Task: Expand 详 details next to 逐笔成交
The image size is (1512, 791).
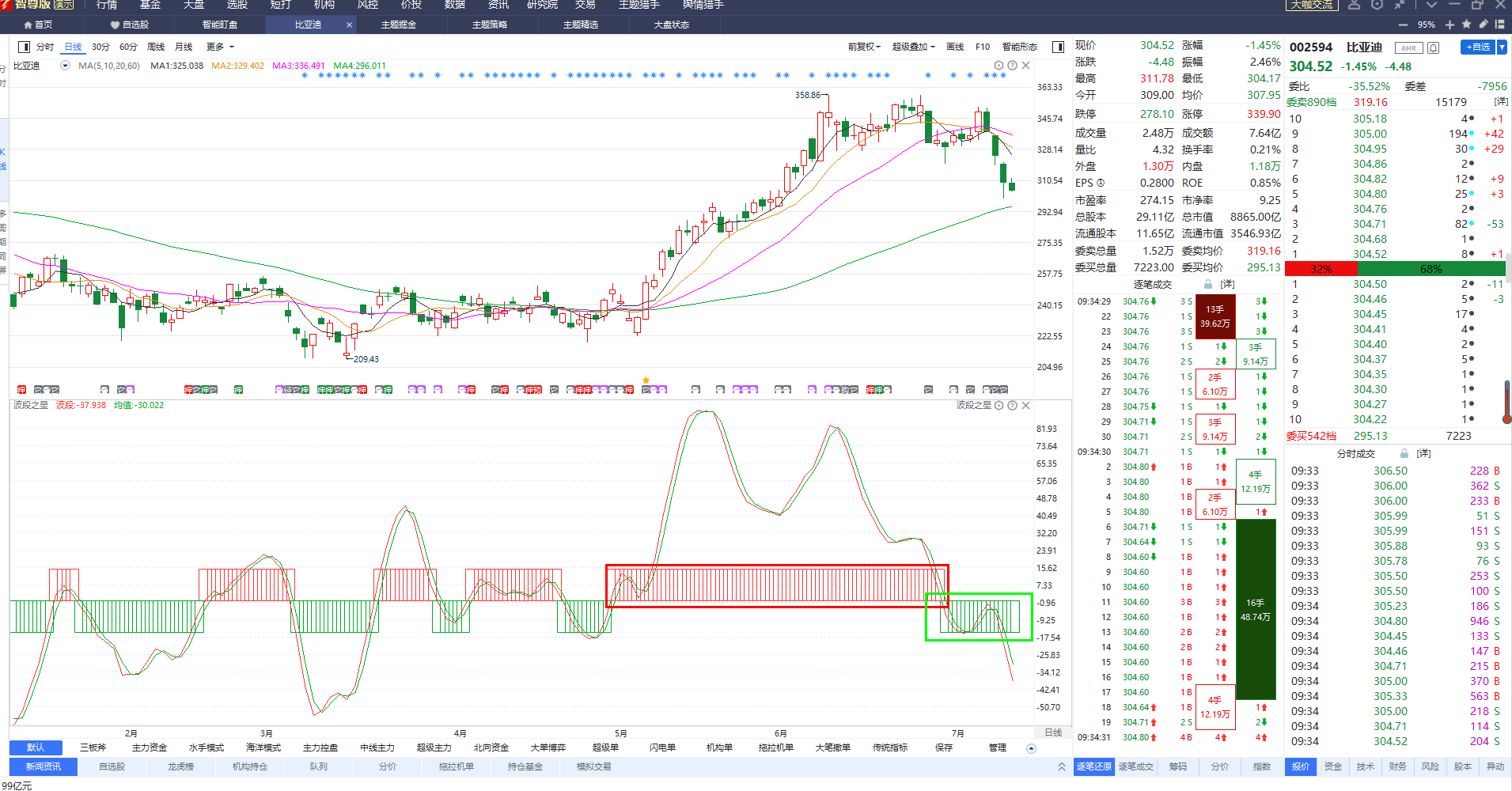Action: pos(1227,284)
